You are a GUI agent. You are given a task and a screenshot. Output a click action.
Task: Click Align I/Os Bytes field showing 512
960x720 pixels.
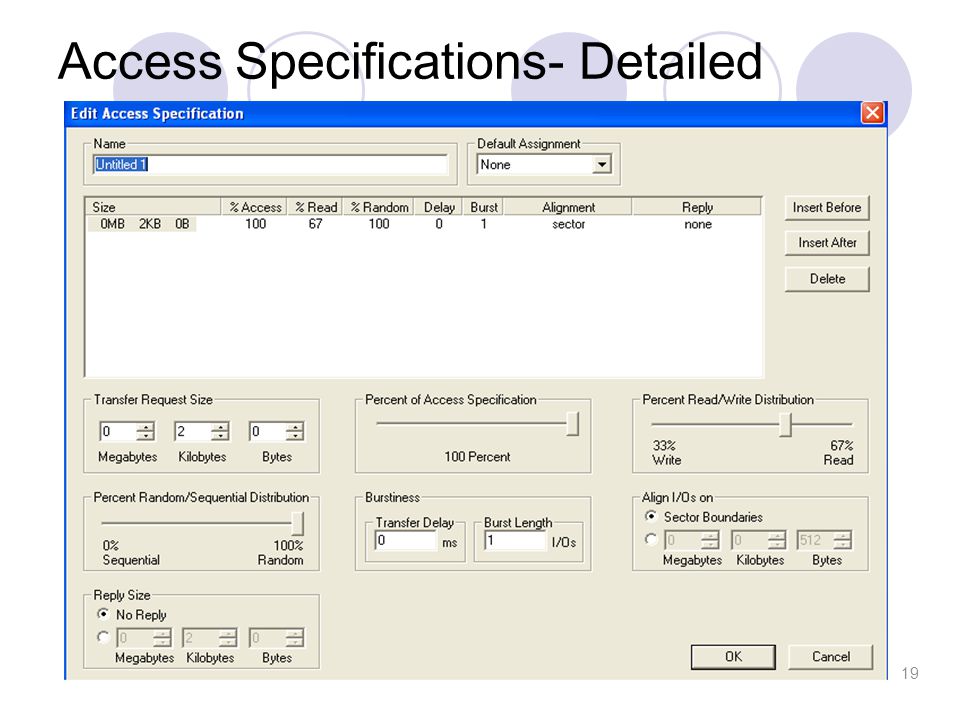[x=816, y=540]
